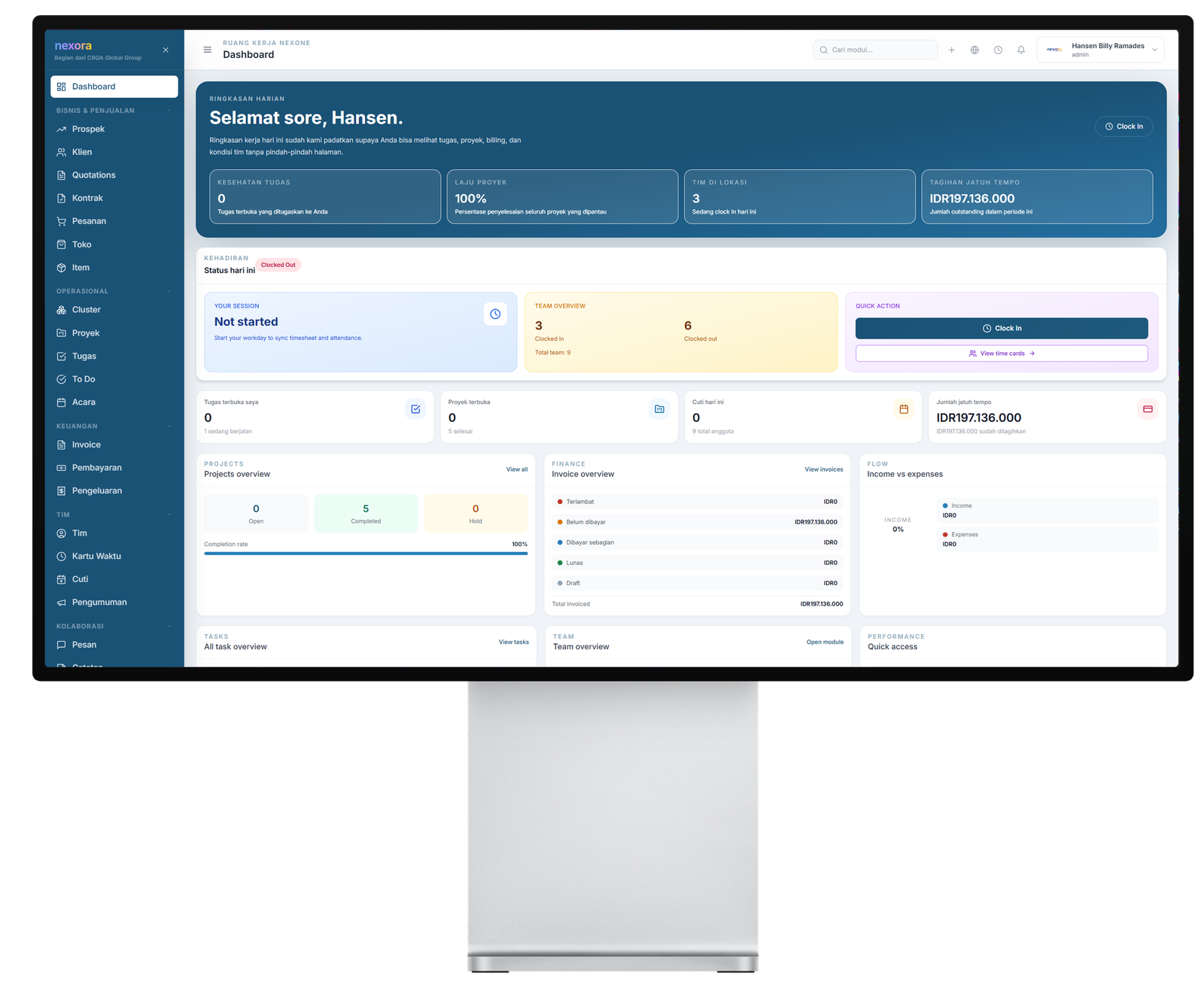Click the Clocked Out status badge
This screenshot has width=1204, height=981.
pos(278,265)
